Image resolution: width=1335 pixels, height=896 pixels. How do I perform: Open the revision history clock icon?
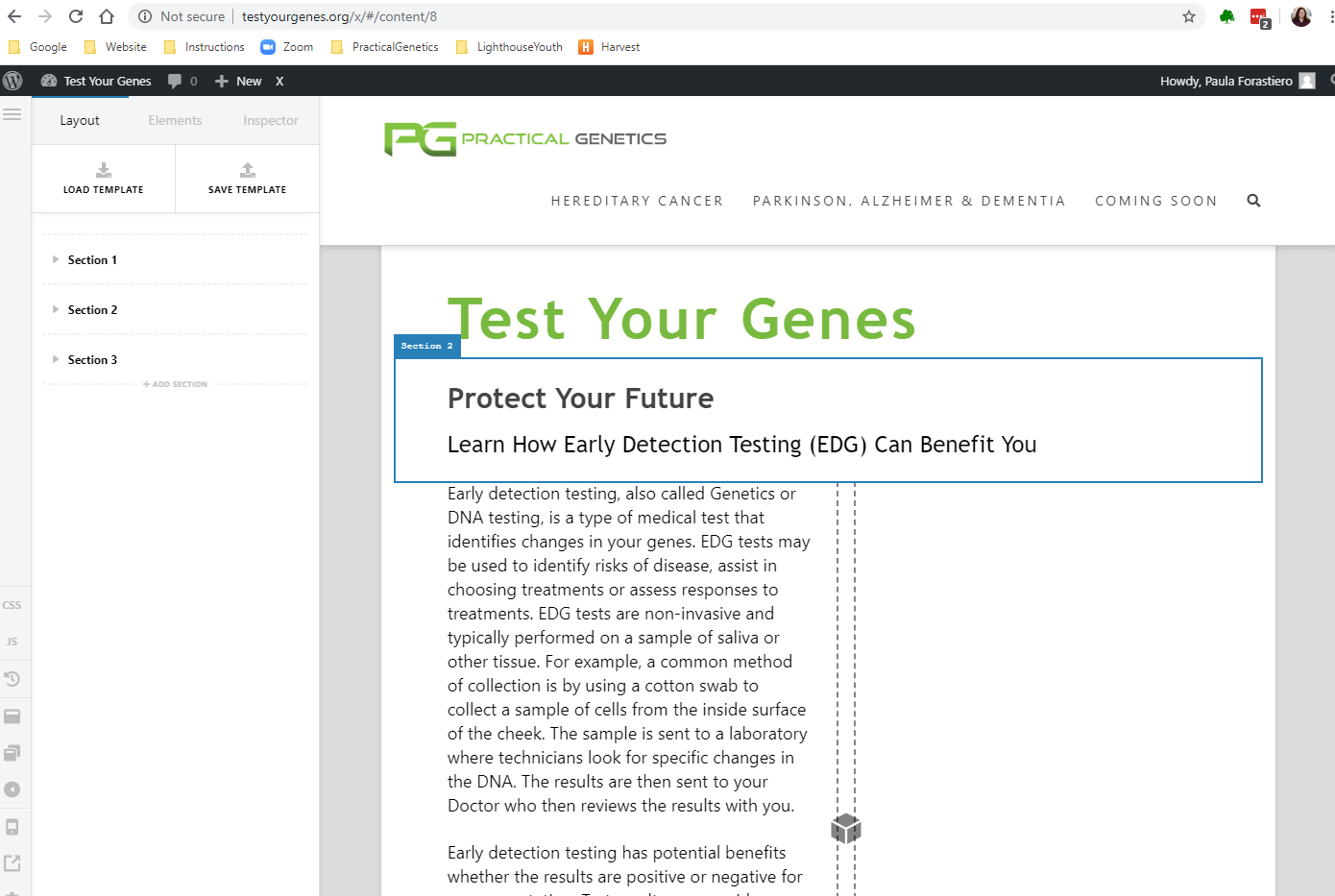pos(12,679)
